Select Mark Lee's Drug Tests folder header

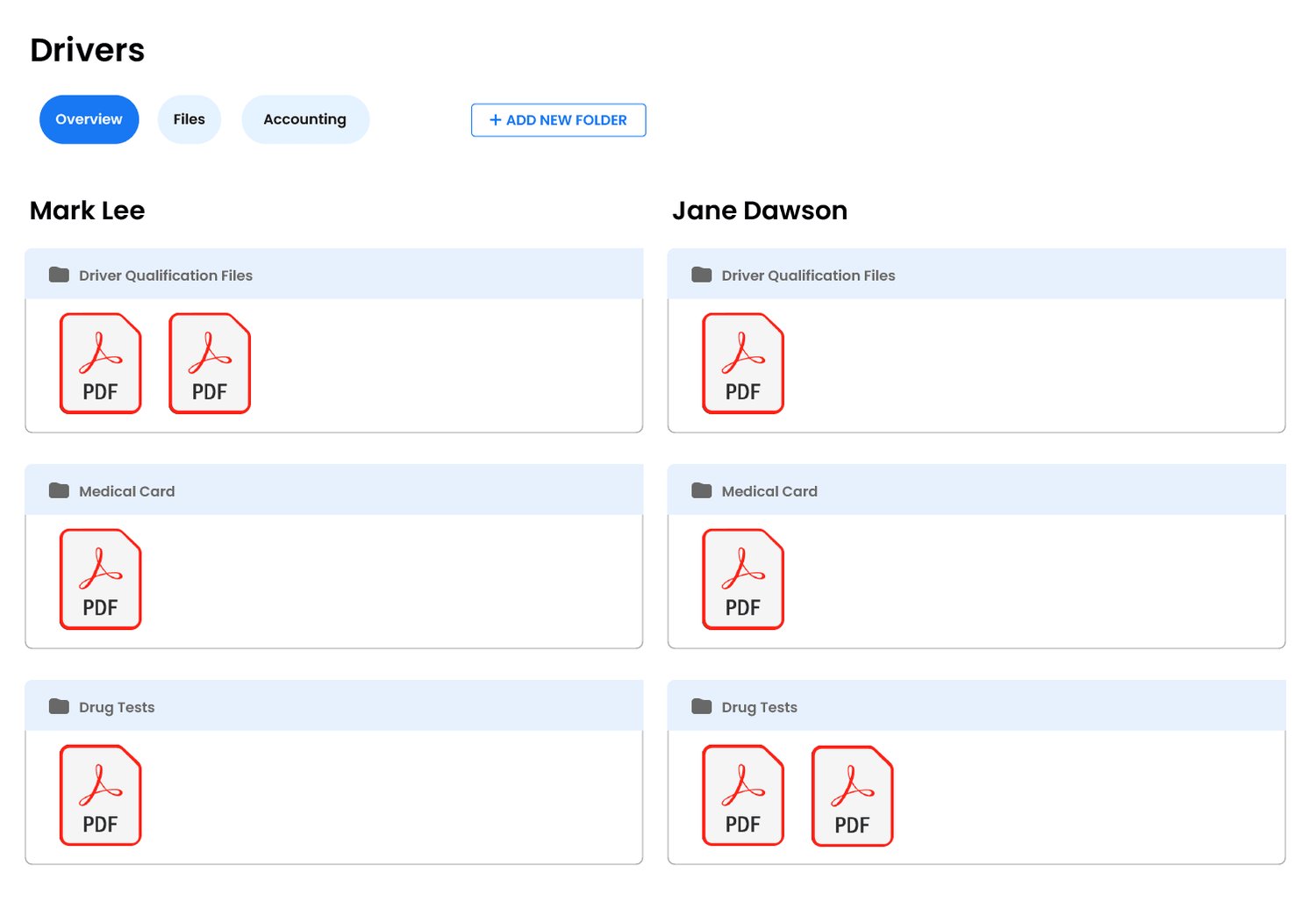point(117,707)
